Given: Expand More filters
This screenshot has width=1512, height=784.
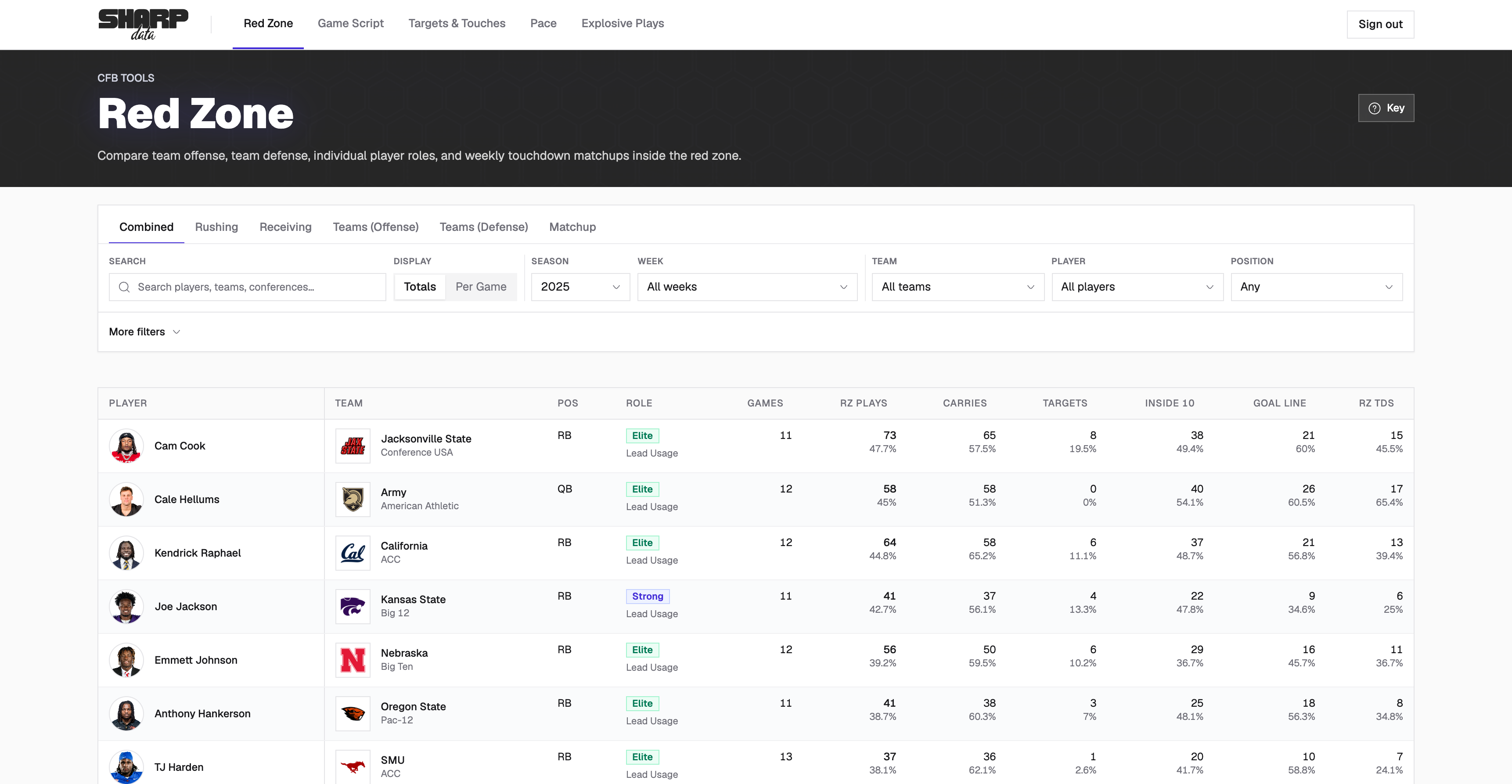Looking at the screenshot, I should [x=144, y=332].
